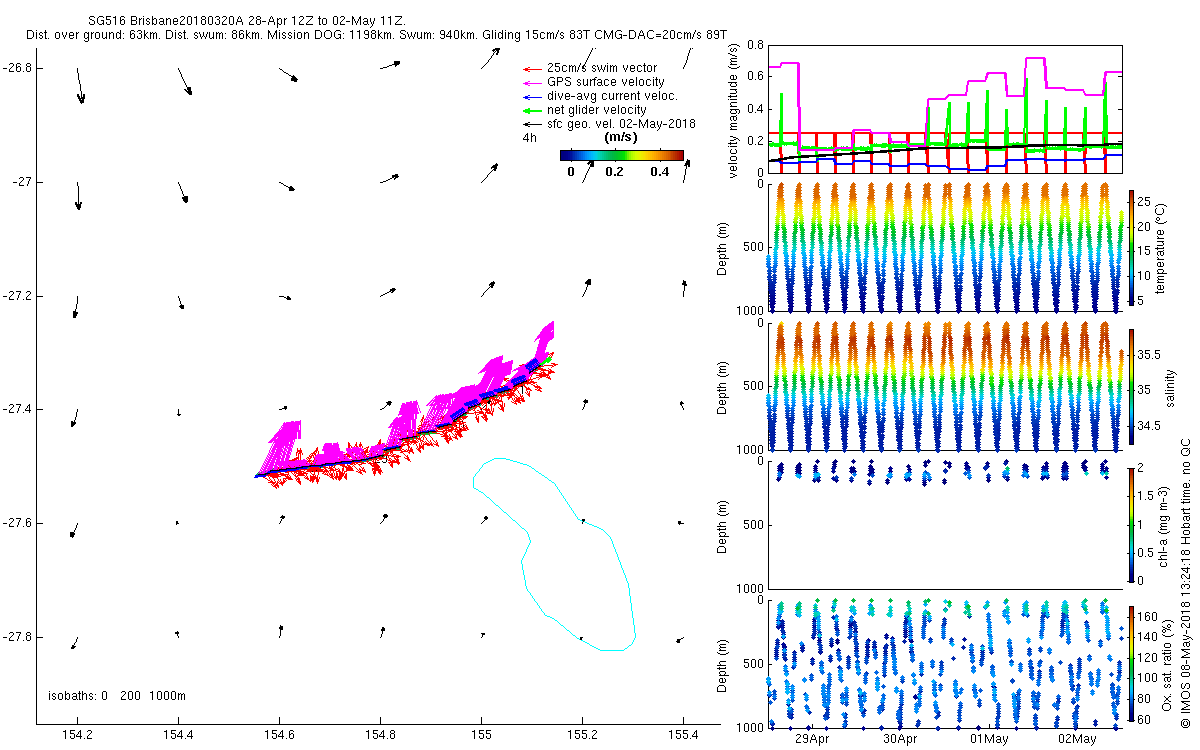Click the '154.8' longitude tick label
This screenshot has width=1200, height=750.
380,737
